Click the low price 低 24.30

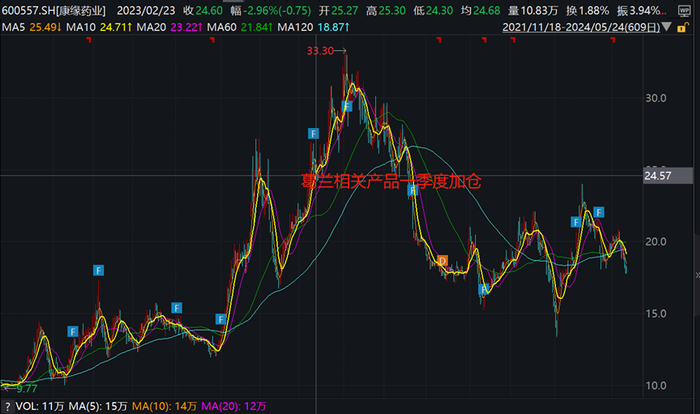[433, 11]
